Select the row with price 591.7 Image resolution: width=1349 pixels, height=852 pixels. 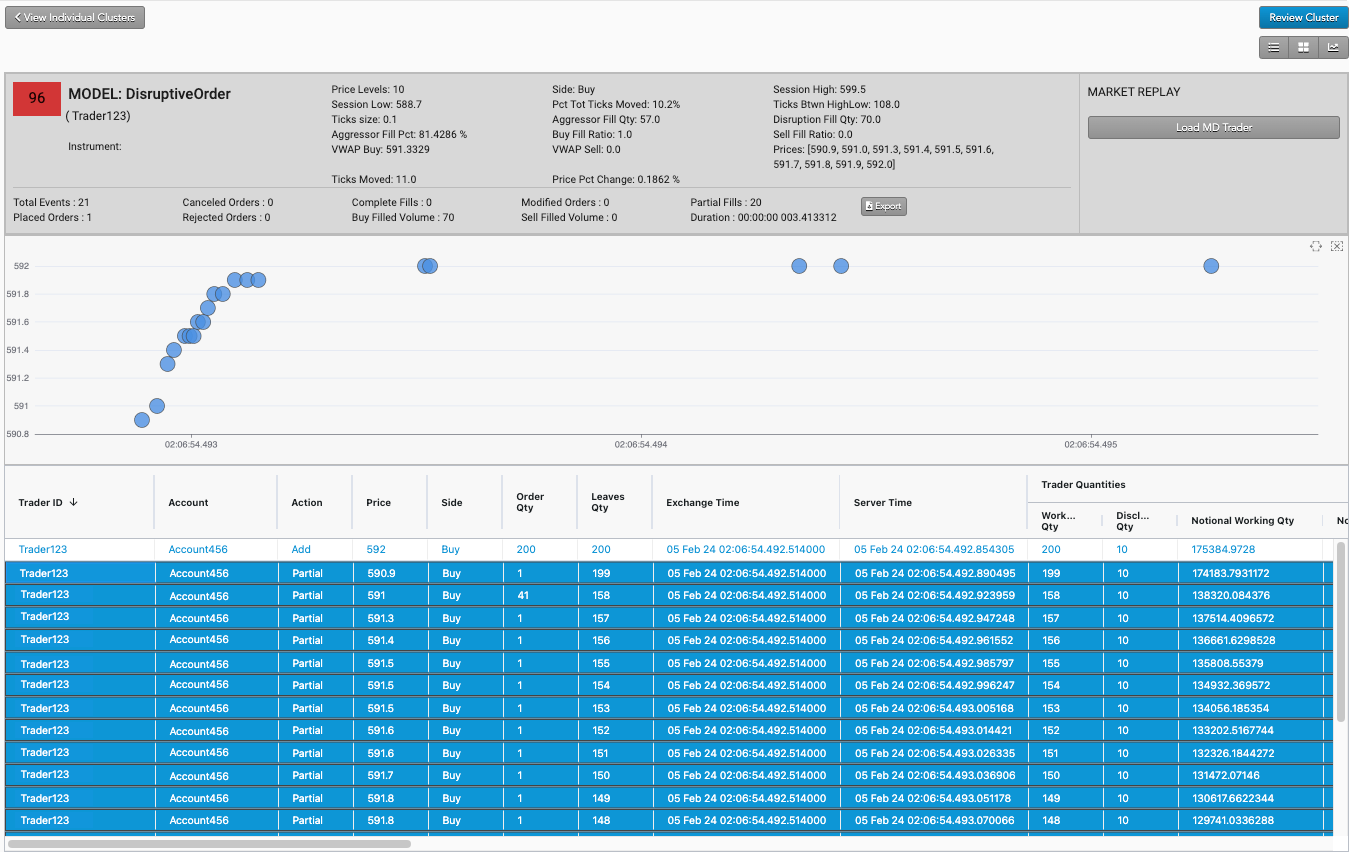pos(670,775)
